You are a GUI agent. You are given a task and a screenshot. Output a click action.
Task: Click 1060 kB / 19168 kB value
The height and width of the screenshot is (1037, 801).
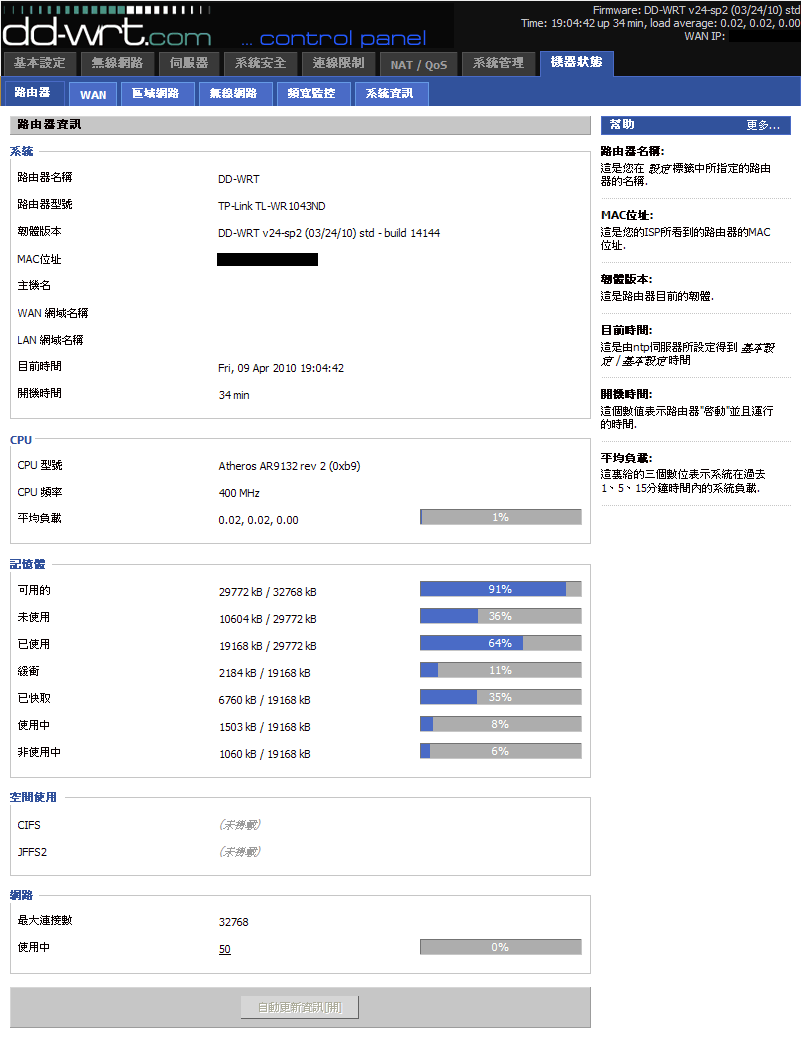pos(265,754)
